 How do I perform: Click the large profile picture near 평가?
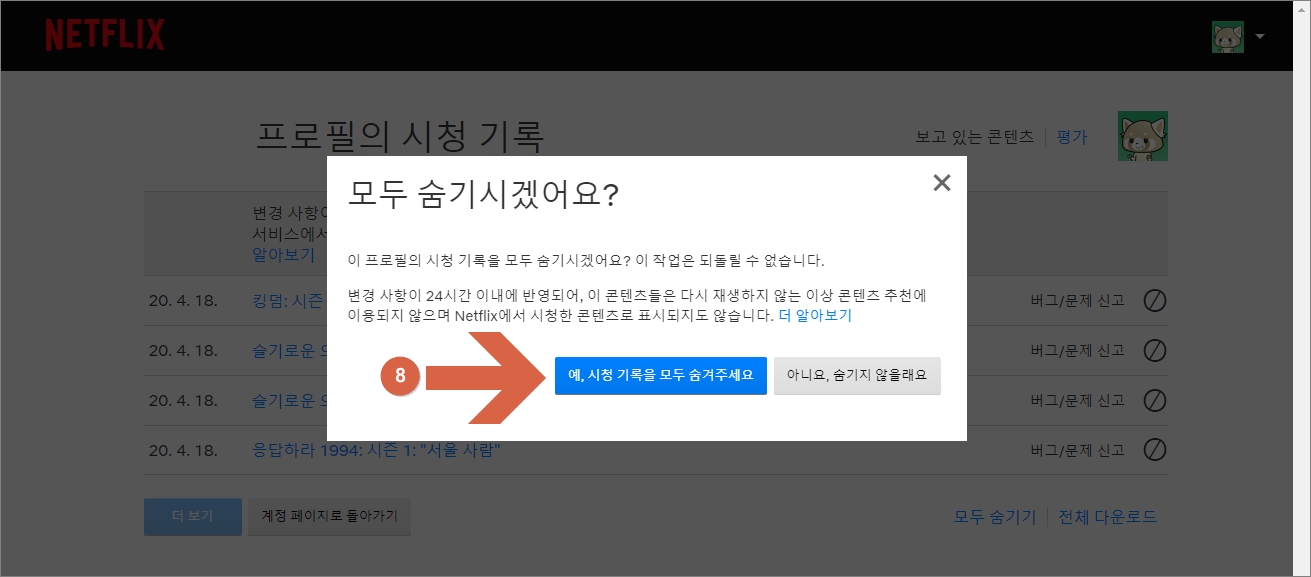click(x=1143, y=136)
